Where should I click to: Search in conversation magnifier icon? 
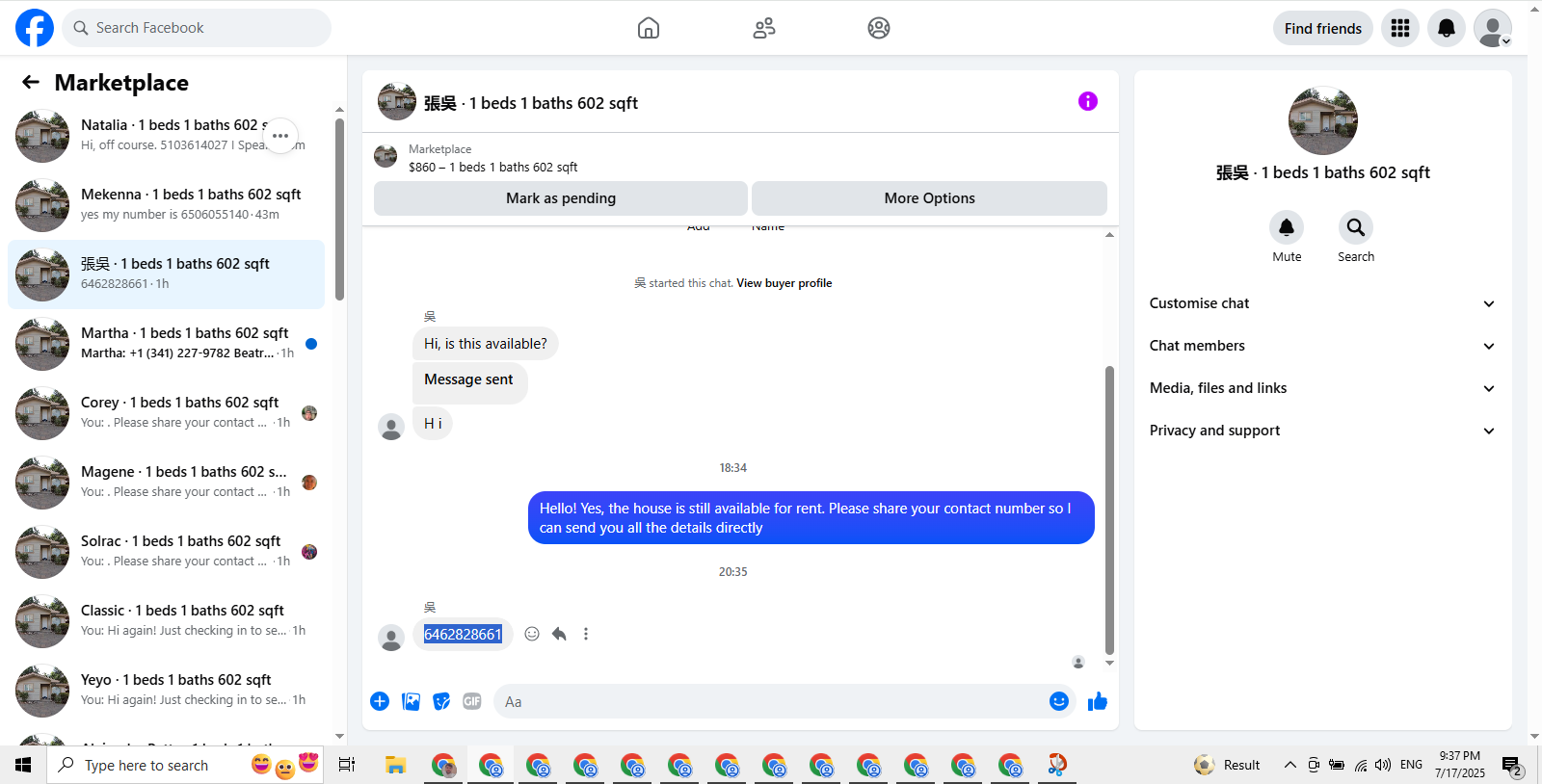(1356, 227)
